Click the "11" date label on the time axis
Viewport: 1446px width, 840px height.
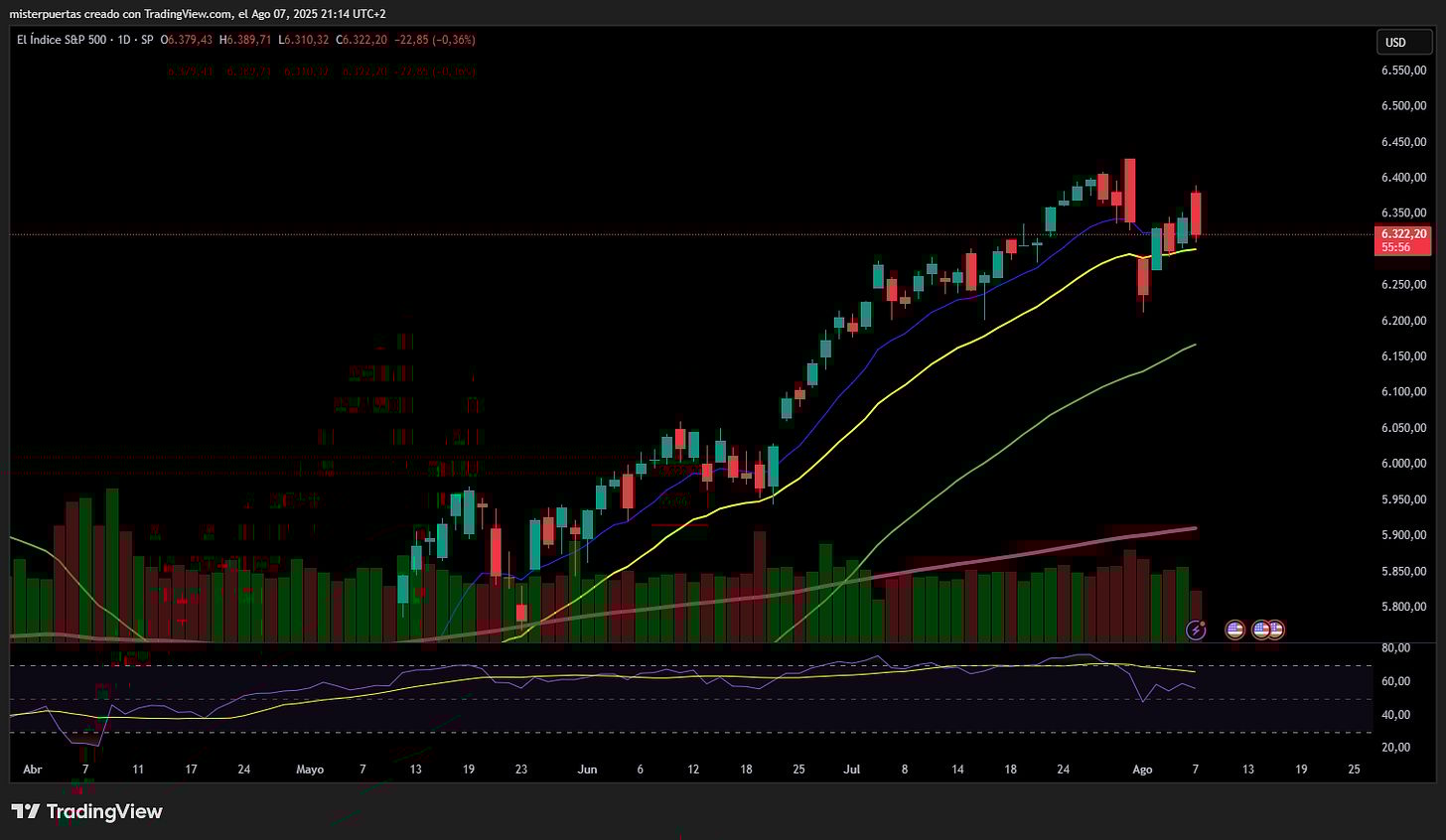138,770
